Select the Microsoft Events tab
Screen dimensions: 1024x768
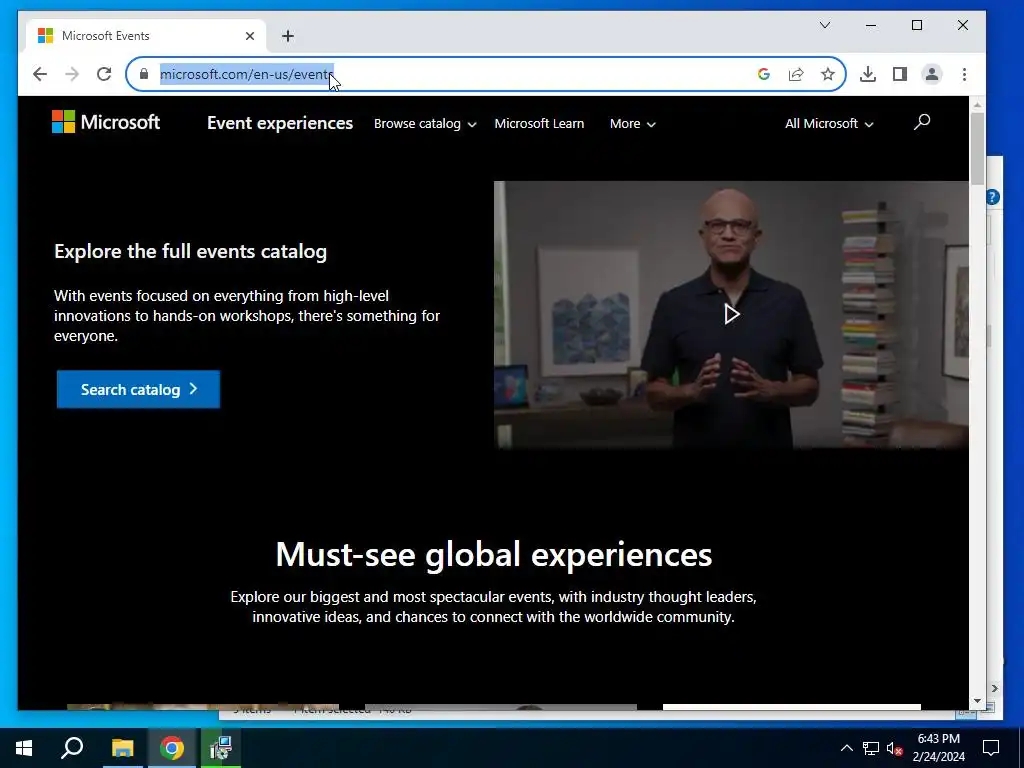point(145,36)
